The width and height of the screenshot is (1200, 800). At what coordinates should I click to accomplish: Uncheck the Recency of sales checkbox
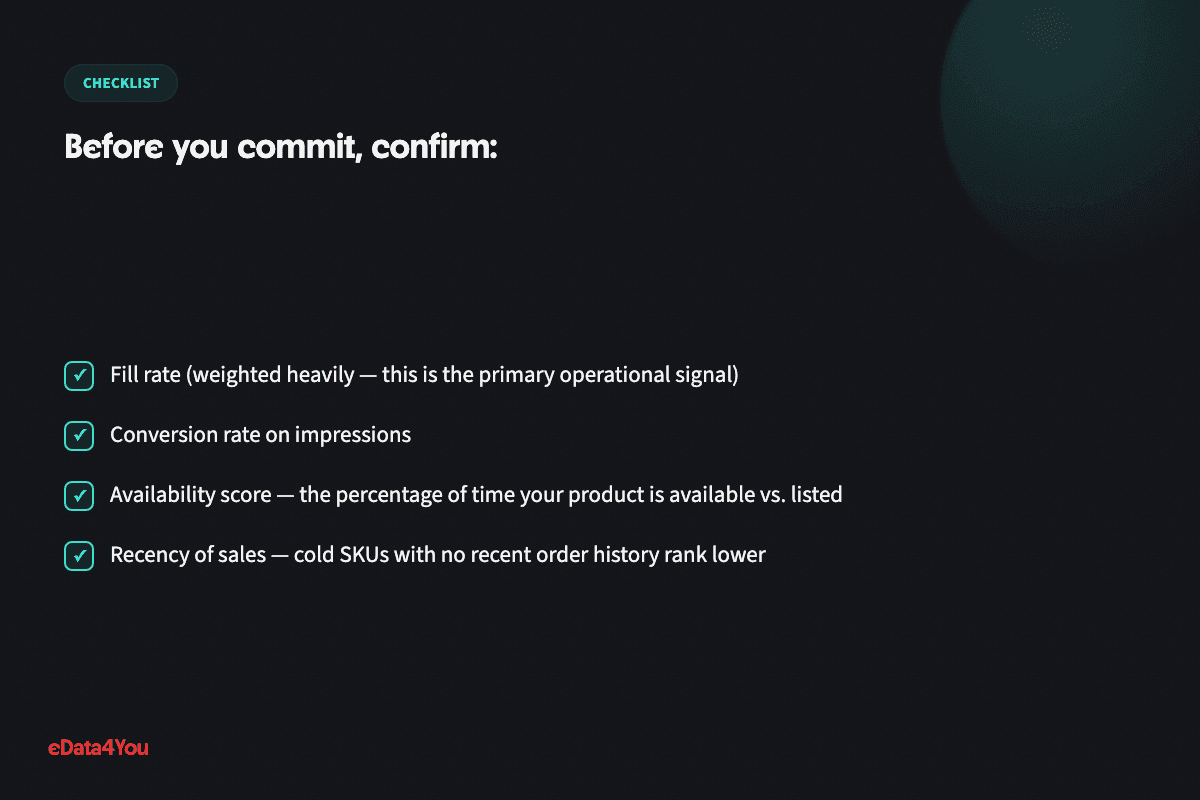click(79, 556)
